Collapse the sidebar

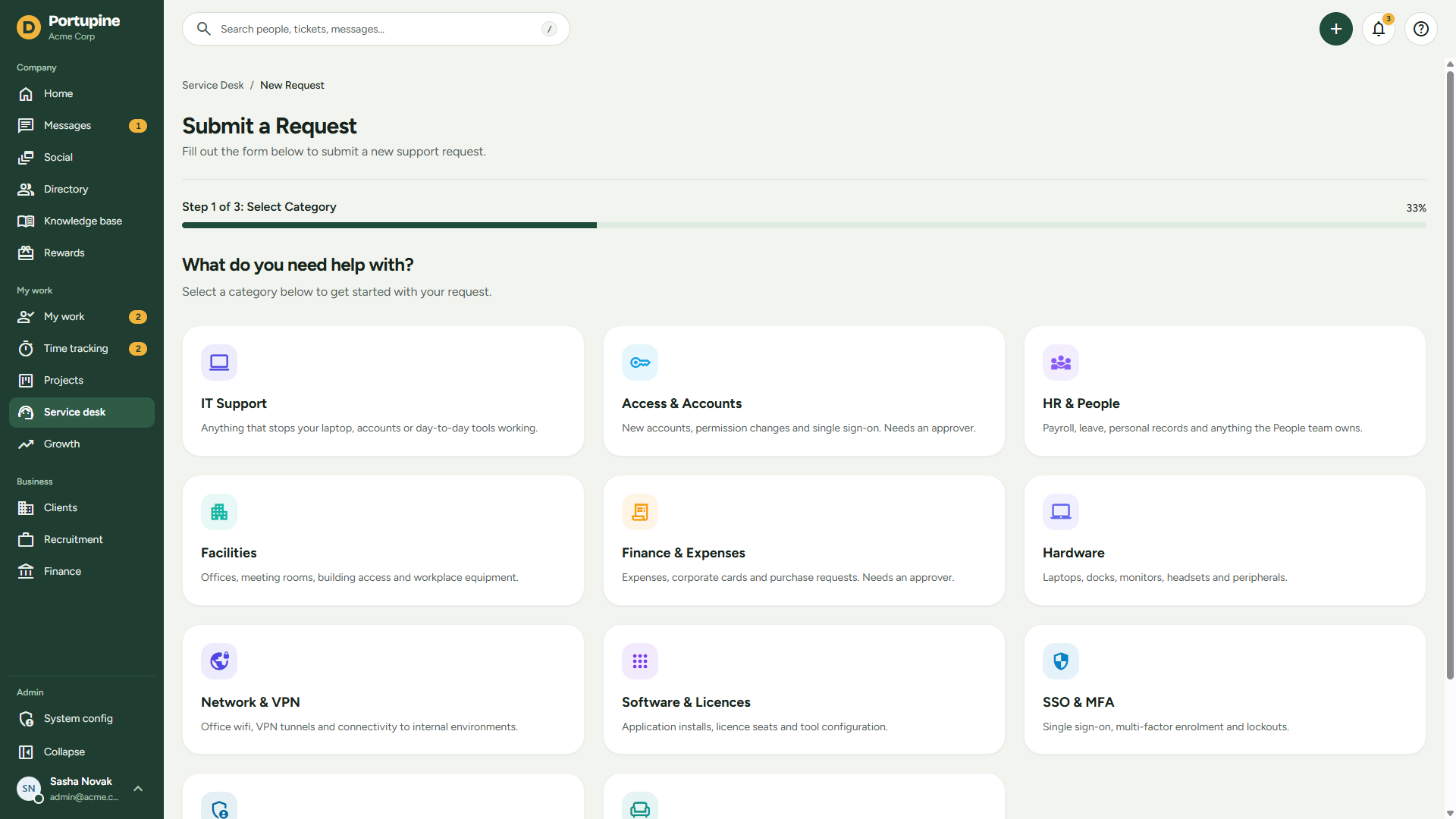coord(82,752)
